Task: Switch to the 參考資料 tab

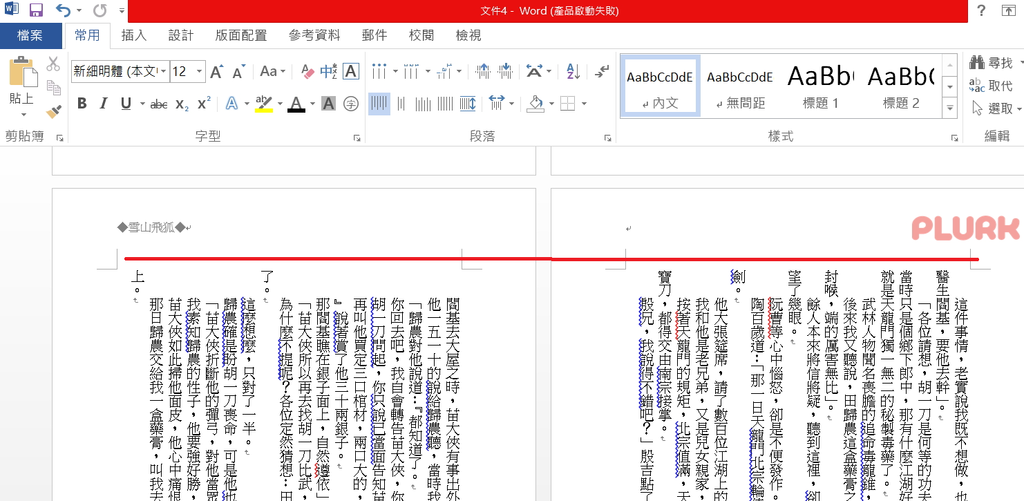Action: pos(314,35)
